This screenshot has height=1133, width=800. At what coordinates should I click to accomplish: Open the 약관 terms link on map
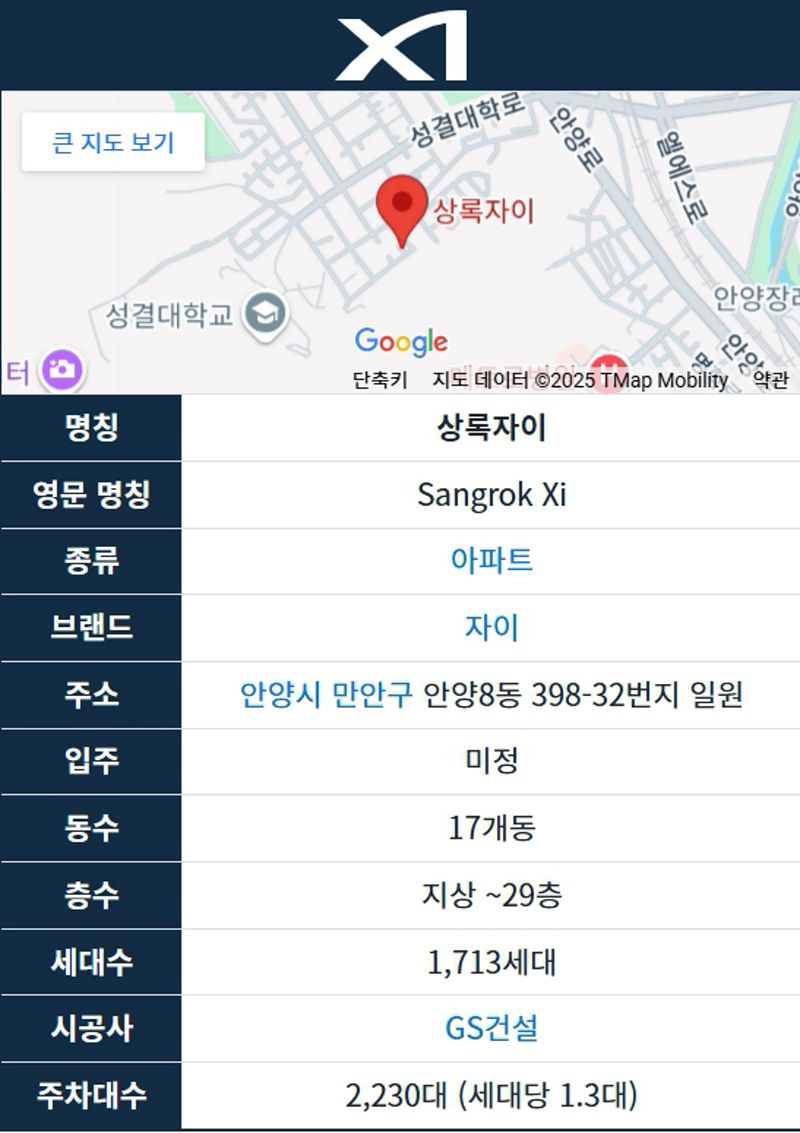(x=770, y=380)
